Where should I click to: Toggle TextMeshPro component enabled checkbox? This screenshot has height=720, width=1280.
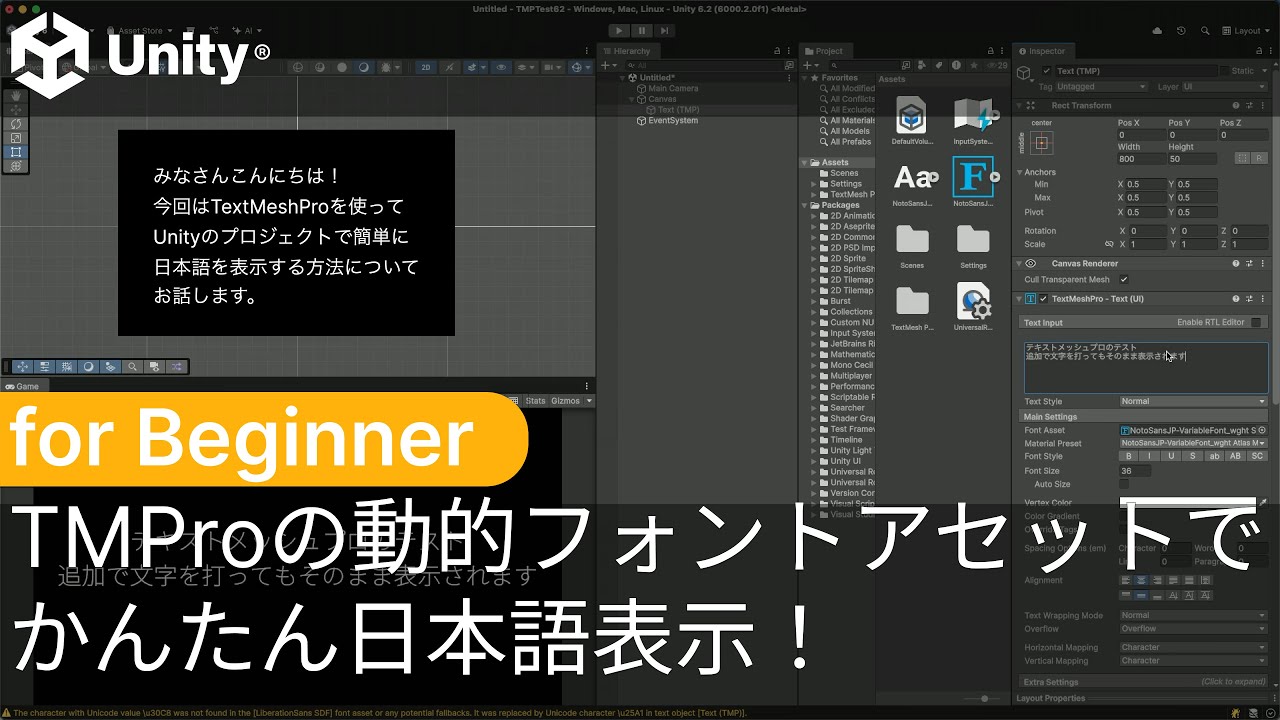pos(1043,298)
